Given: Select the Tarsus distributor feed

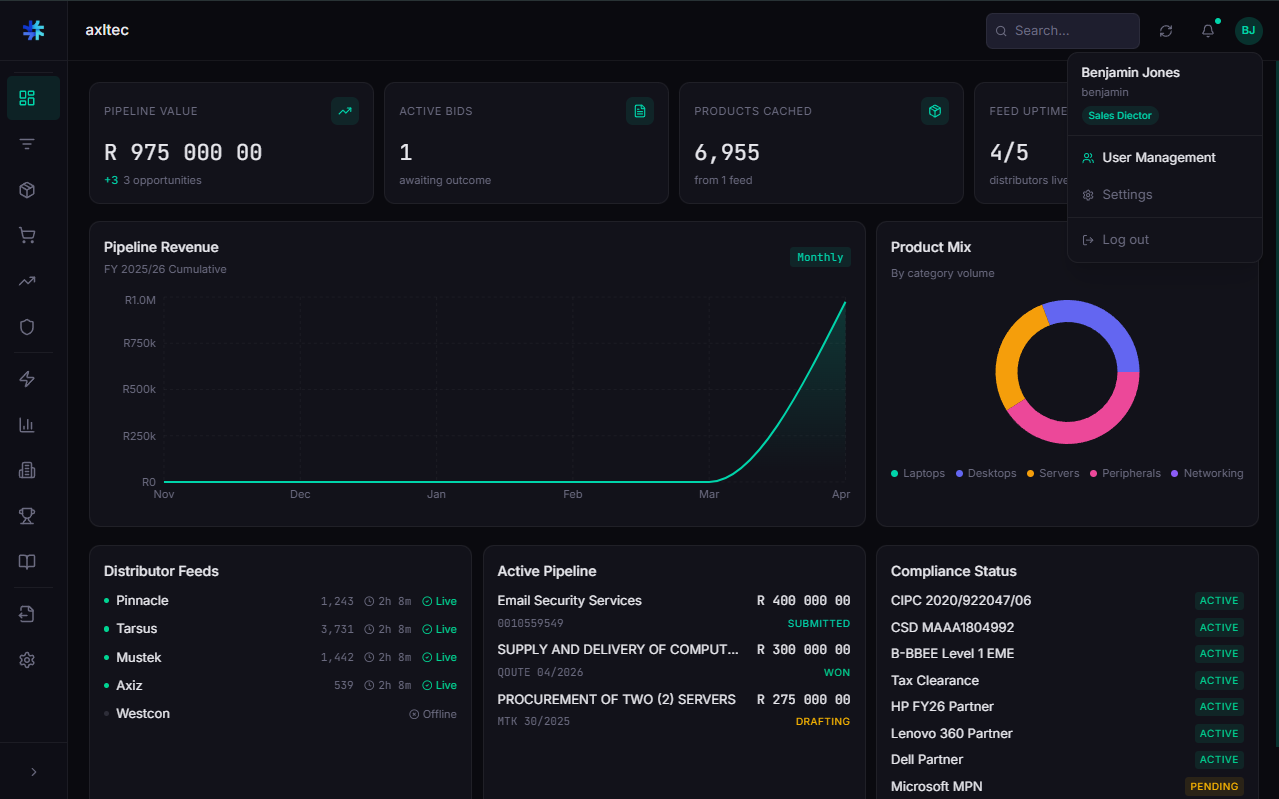Looking at the screenshot, I should (x=280, y=629).
